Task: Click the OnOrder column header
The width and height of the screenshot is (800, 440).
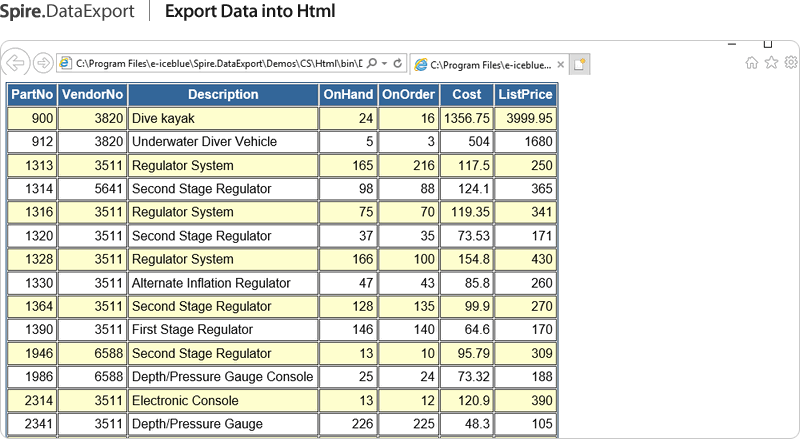Action: [408, 94]
